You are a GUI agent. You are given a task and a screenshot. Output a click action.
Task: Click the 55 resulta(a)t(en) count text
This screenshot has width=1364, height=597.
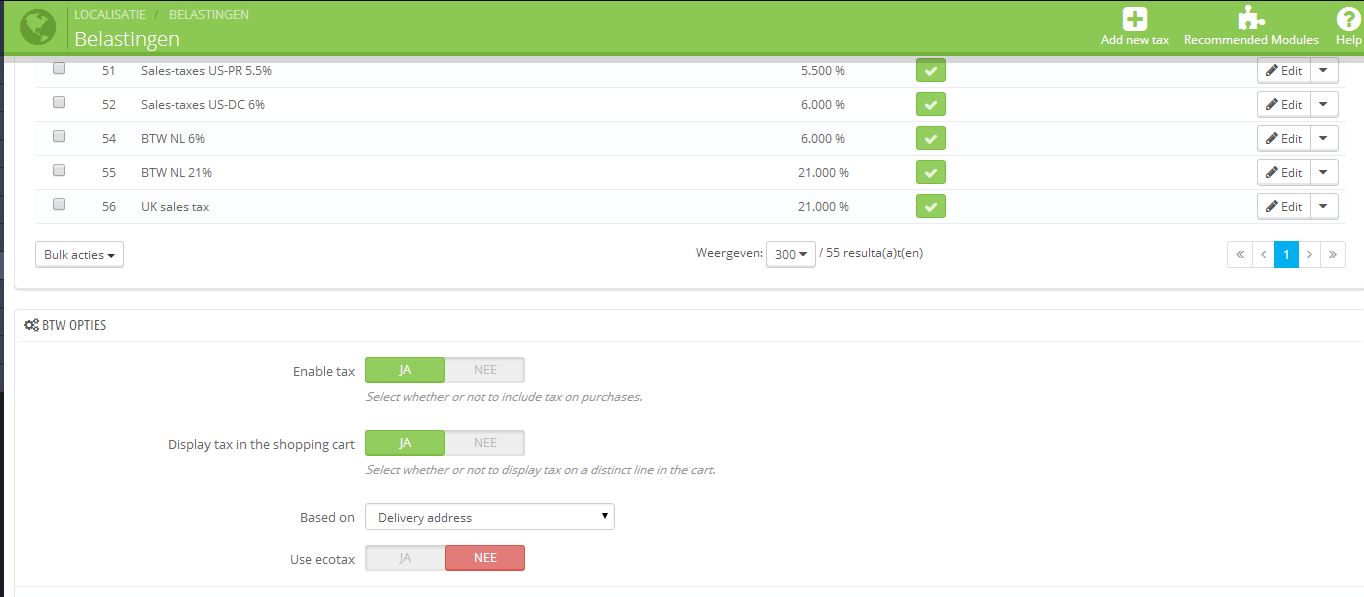tap(875, 253)
